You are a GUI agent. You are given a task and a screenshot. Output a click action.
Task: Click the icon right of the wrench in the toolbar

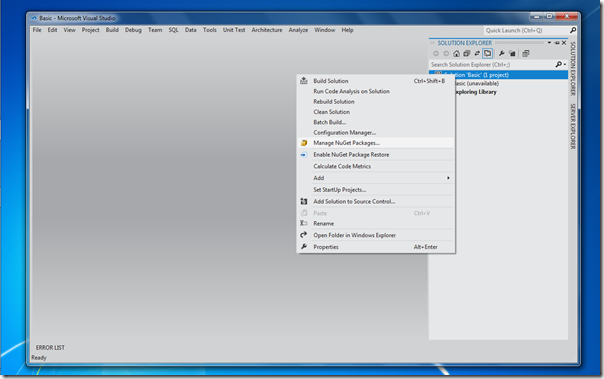coord(512,54)
